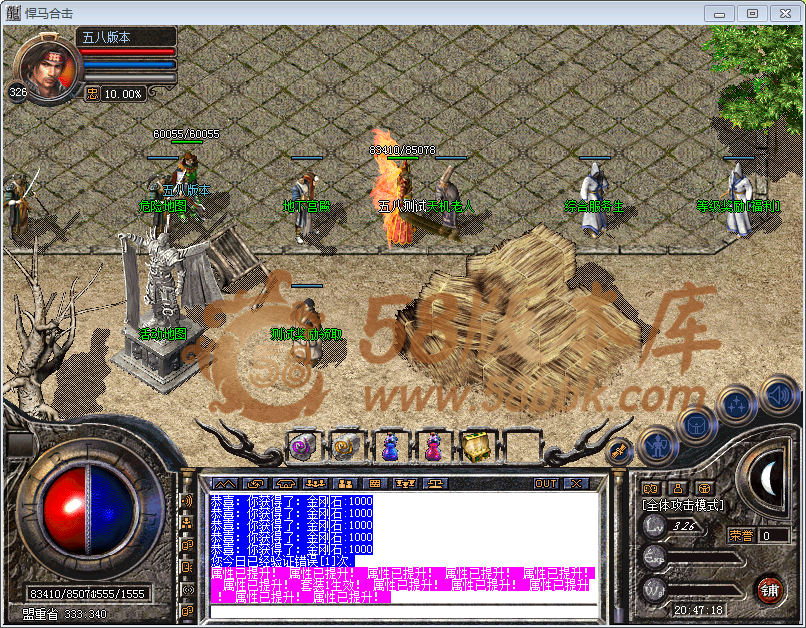Click the exchange arrows icon in chat toolbar
The image size is (806, 628).
pos(255,484)
